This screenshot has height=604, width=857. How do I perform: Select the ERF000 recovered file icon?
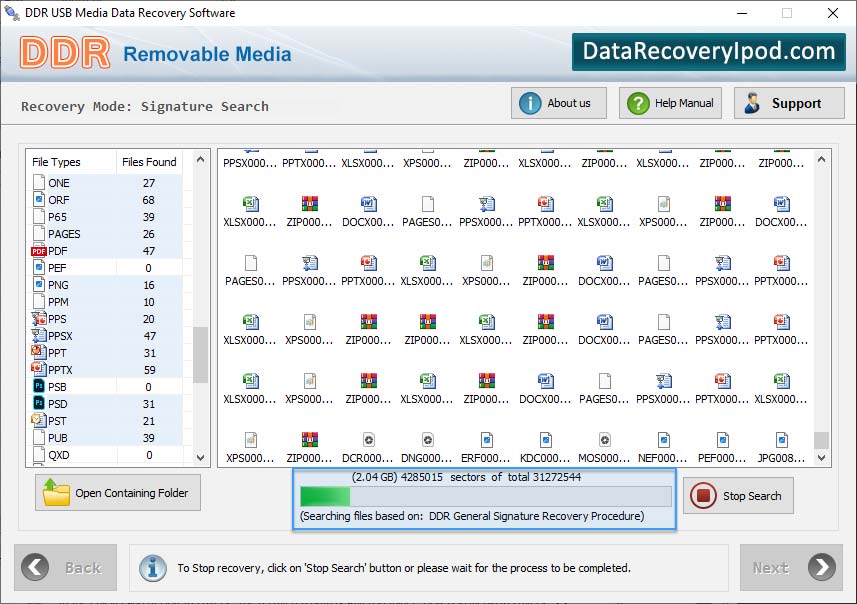[x=487, y=440]
